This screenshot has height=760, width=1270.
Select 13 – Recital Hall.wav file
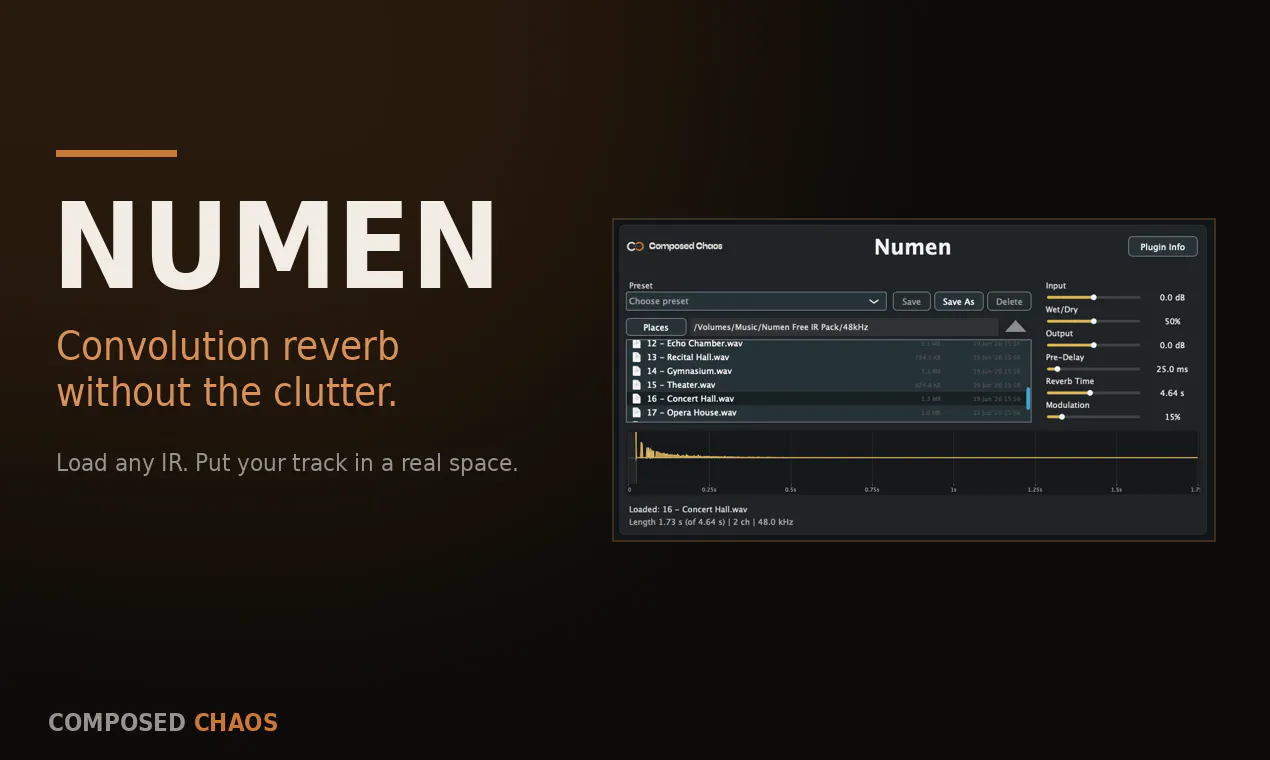tap(828, 357)
